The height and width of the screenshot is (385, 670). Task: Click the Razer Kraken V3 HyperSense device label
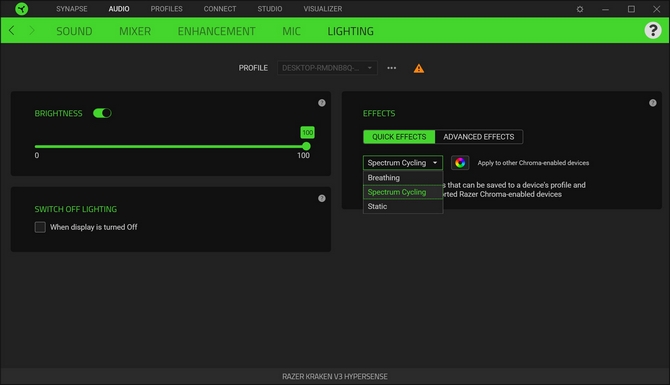(x=335, y=376)
